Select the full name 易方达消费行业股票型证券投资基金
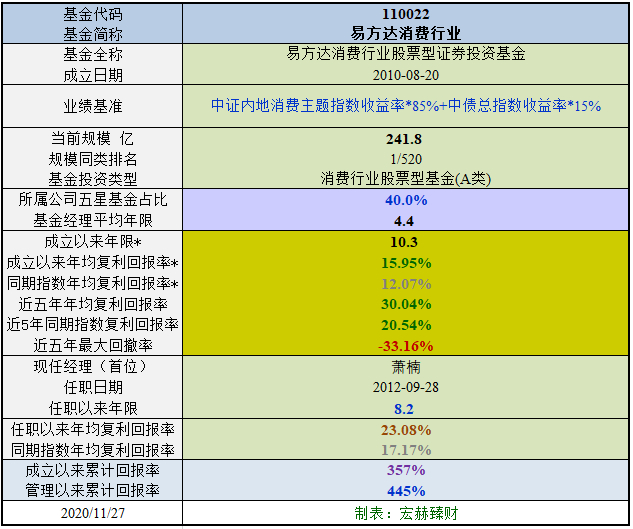Image resolution: width=633 pixels, height=529 pixels. pyautogui.click(x=406, y=54)
